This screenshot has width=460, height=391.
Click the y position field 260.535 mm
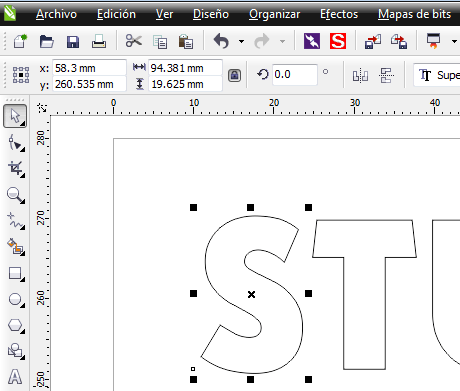pos(89,84)
